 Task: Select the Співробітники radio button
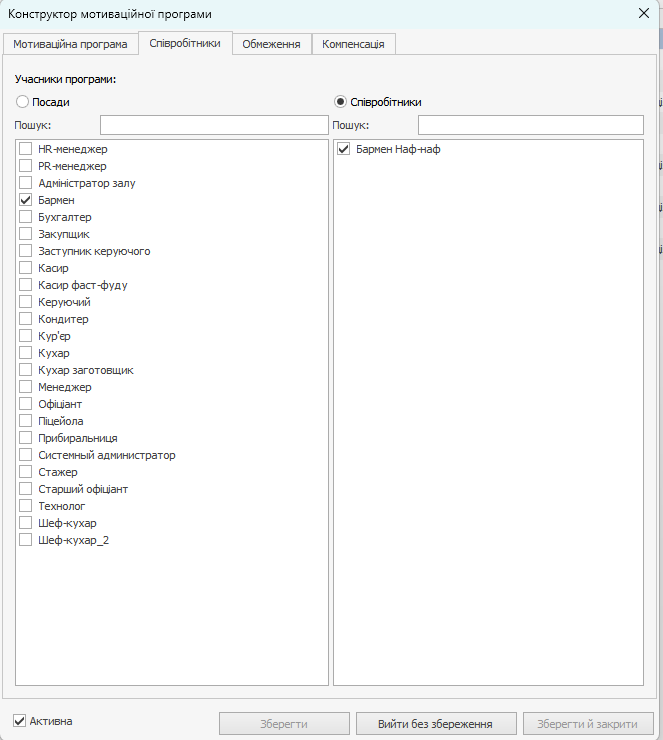click(x=340, y=102)
